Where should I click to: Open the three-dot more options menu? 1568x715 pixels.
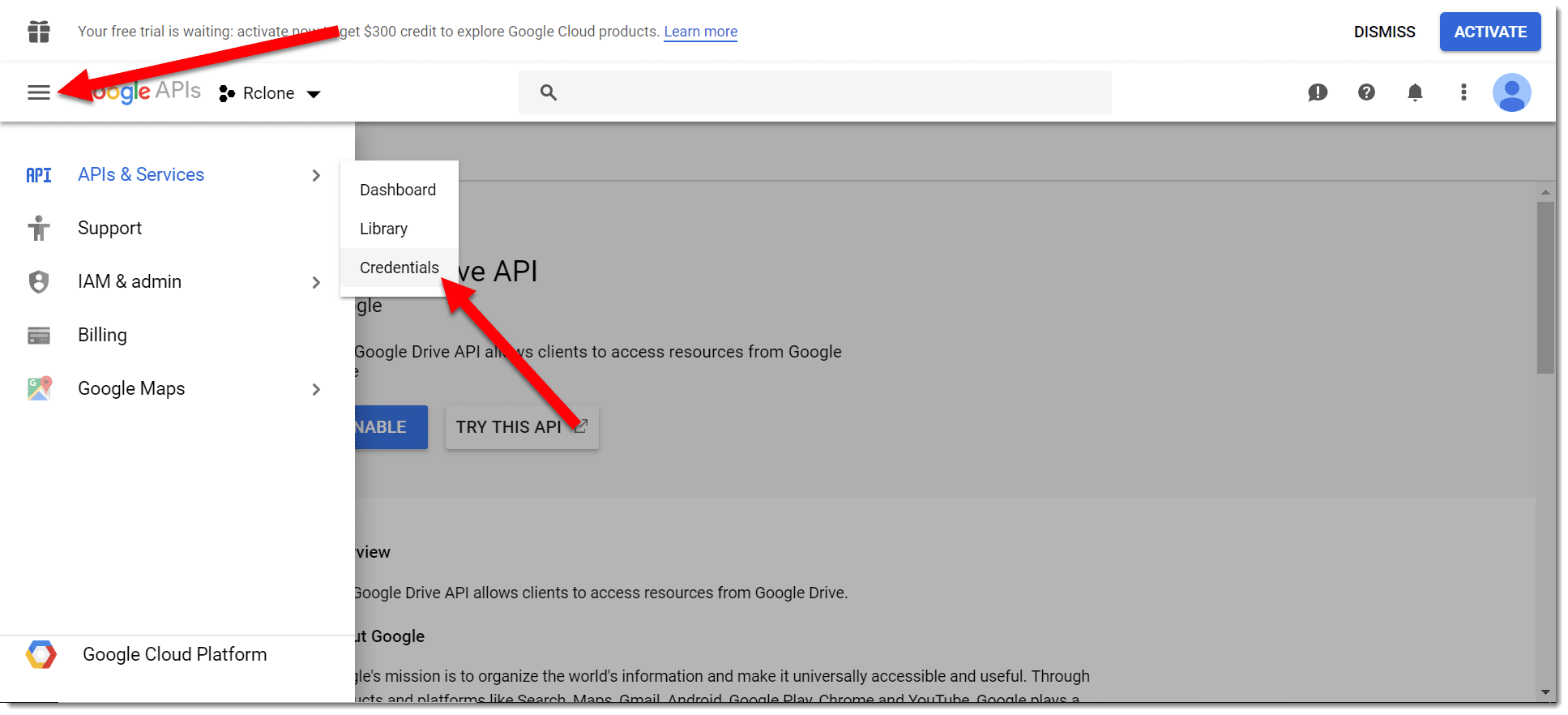coord(1463,92)
